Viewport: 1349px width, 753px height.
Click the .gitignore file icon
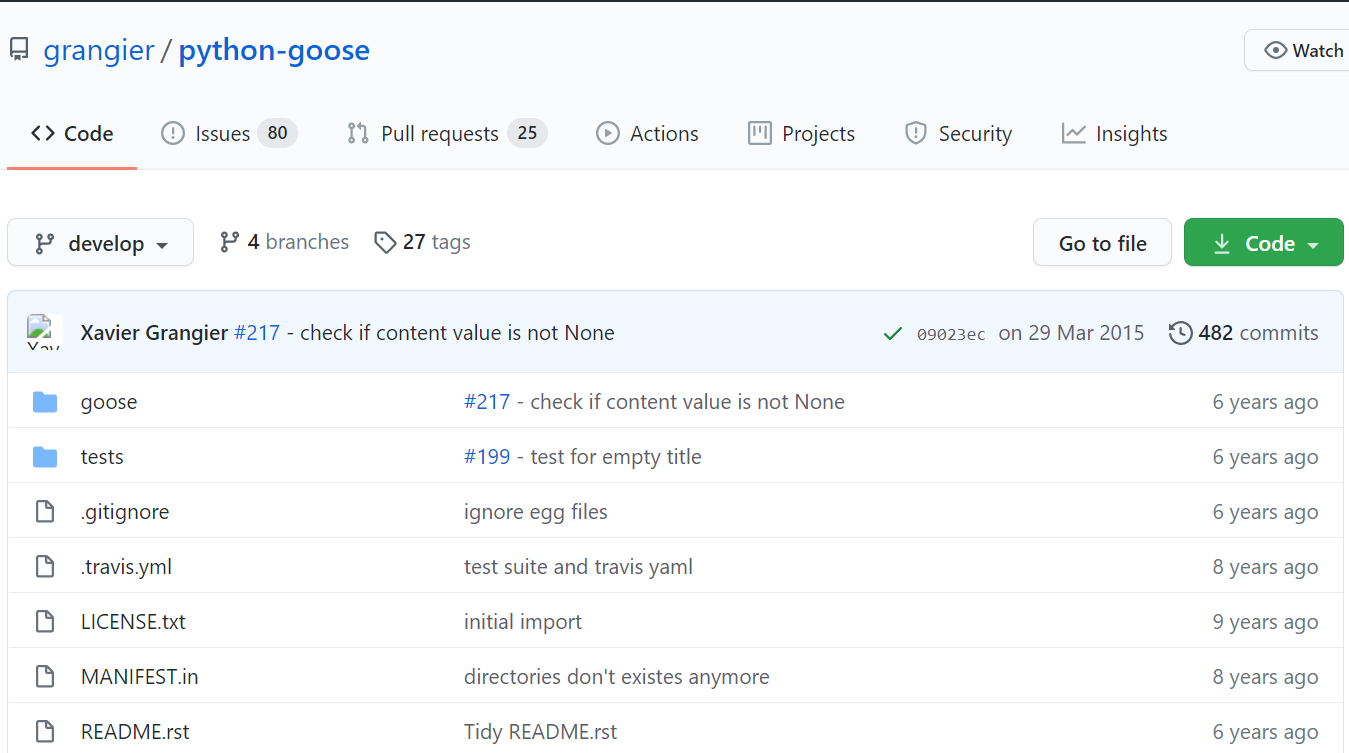click(x=45, y=512)
